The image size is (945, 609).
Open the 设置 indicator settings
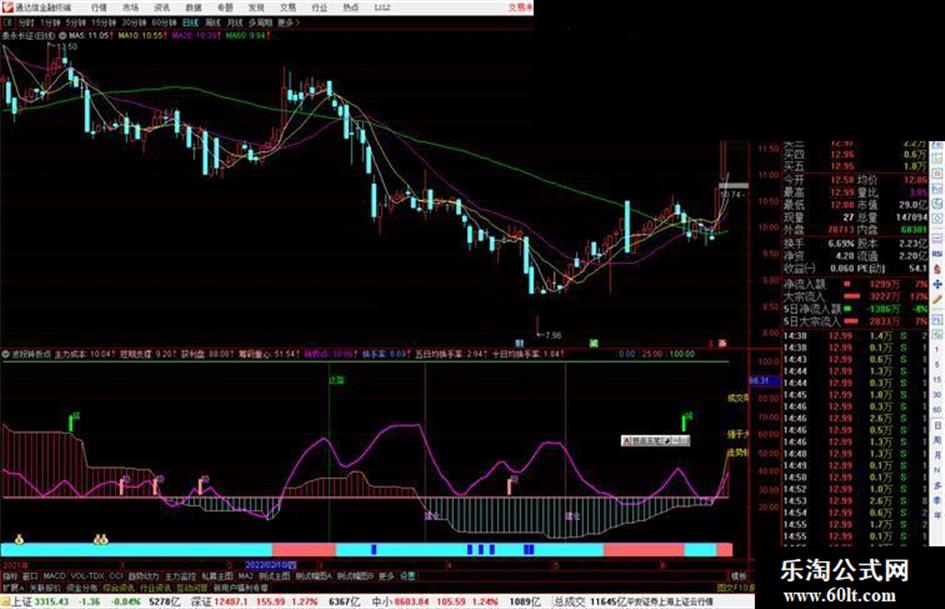coord(407,576)
